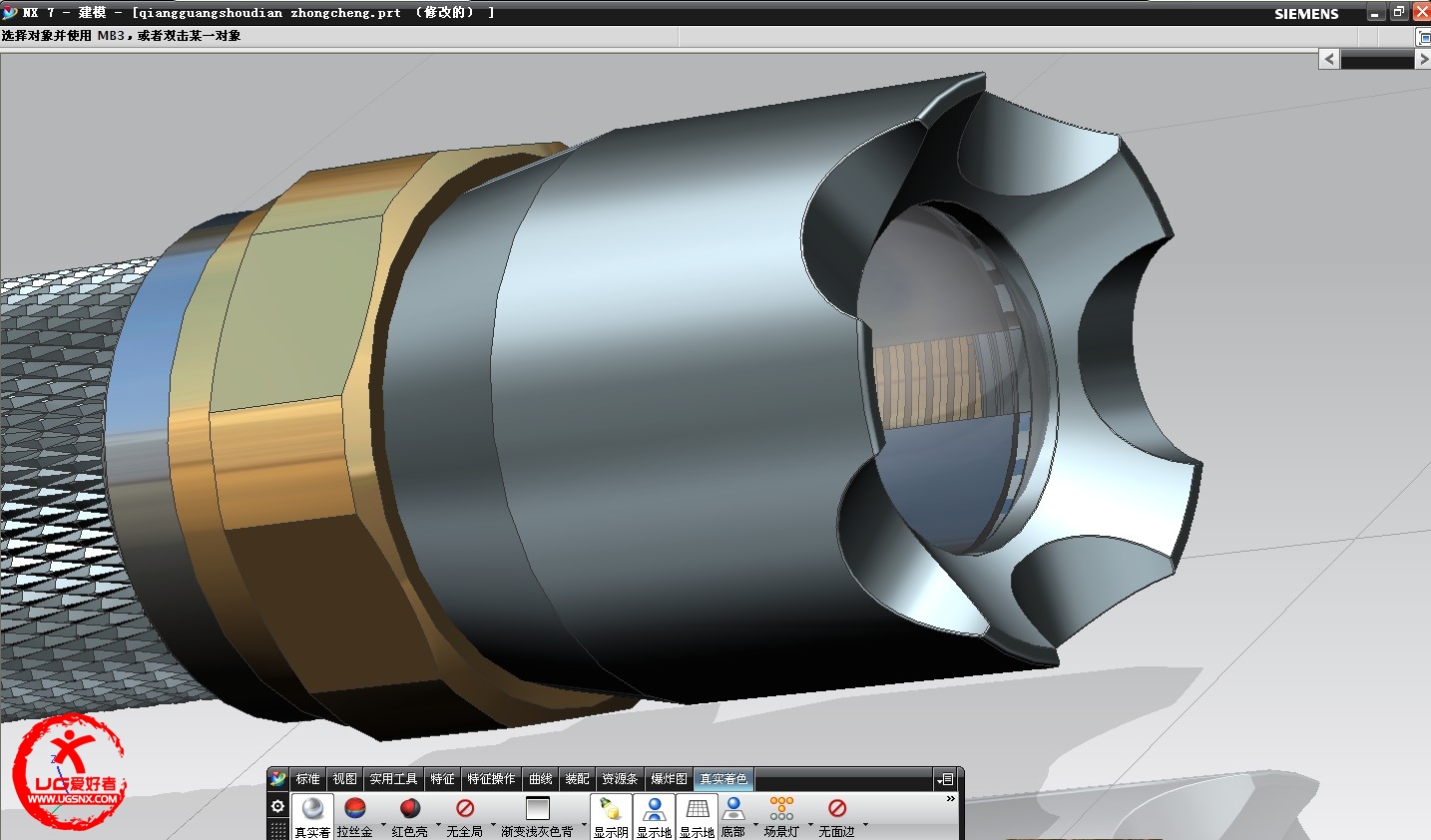Open the 爆炸图 tab
The height and width of the screenshot is (840, 1431).
pyautogui.click(x=670, y=779)
